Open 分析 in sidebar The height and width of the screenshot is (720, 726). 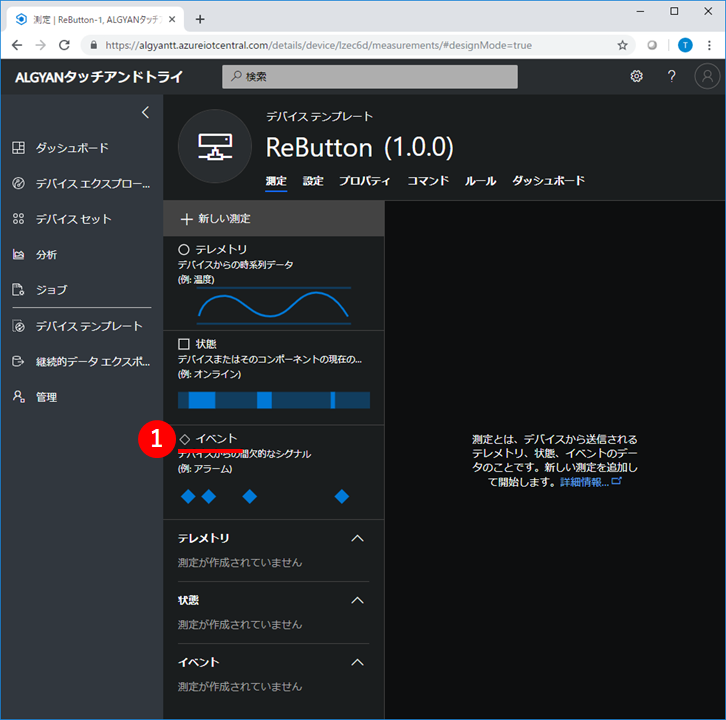pyautogui.click(x=46, y=254)
